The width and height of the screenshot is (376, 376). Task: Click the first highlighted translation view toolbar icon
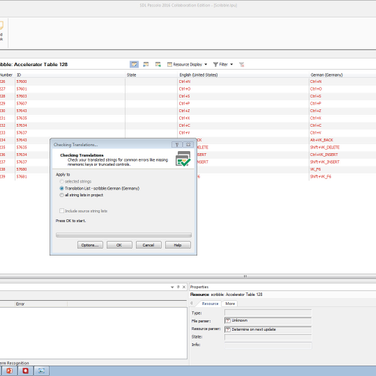pos(134,64)
